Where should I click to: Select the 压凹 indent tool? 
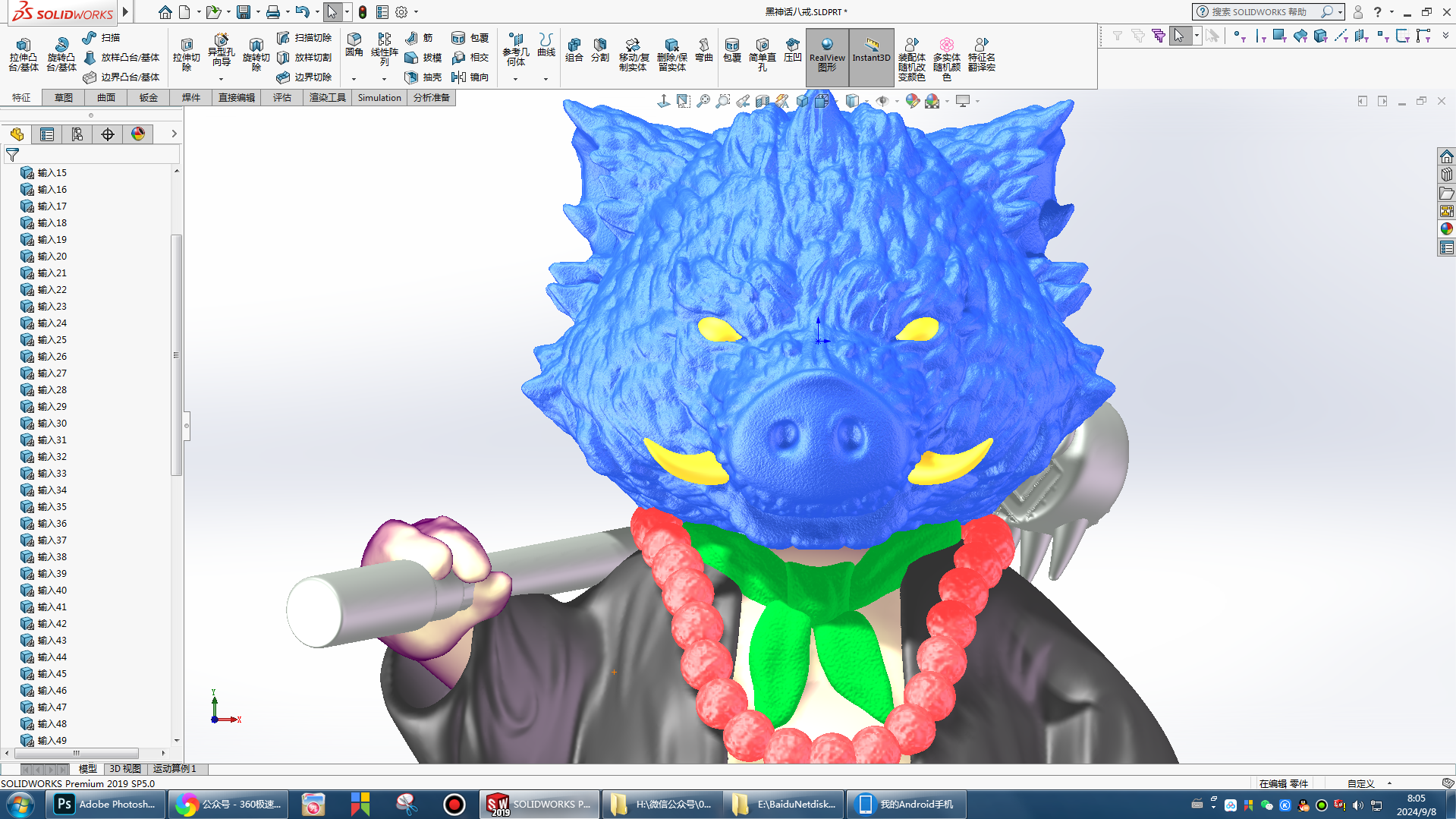pos(792,50)
